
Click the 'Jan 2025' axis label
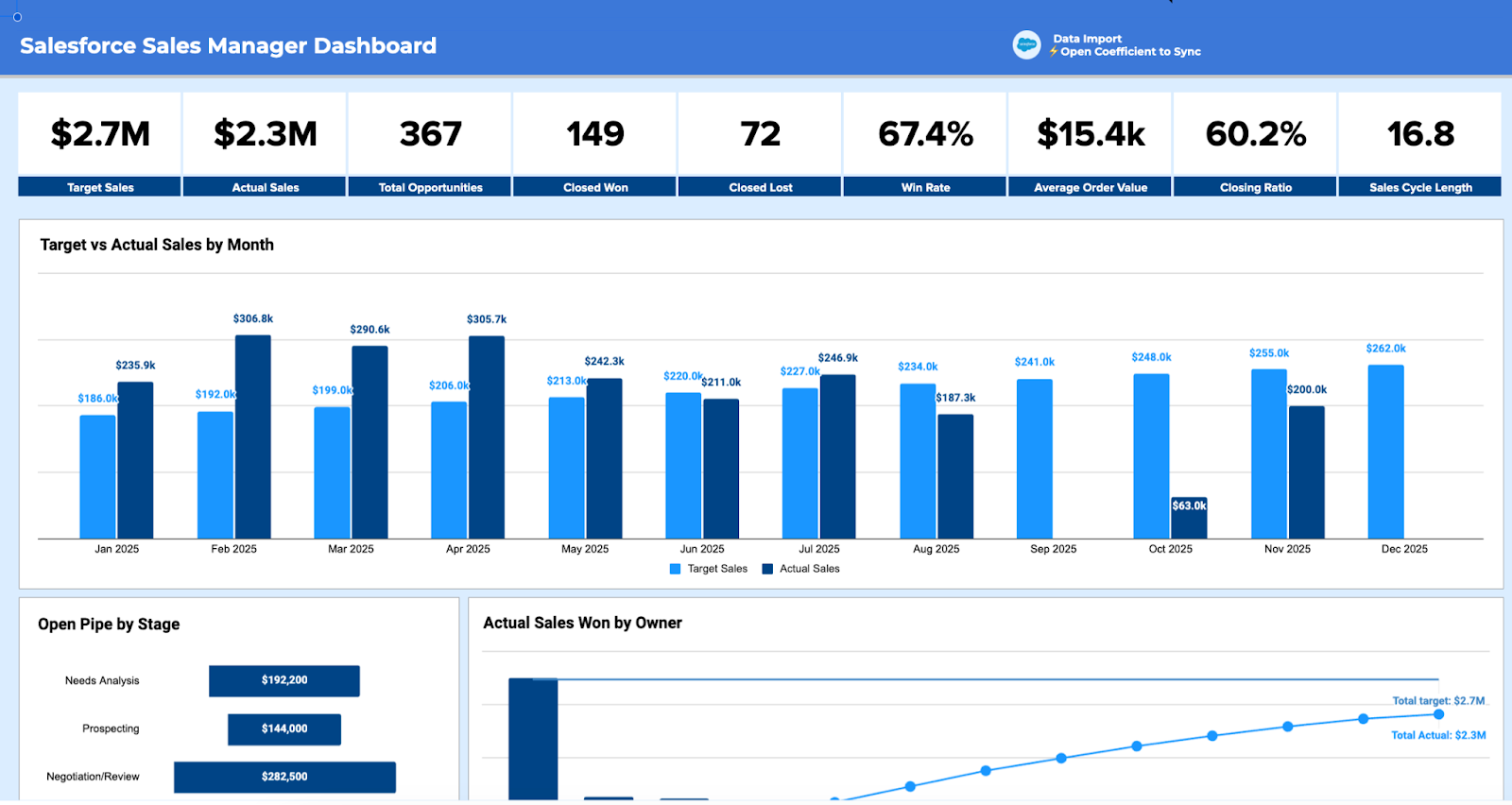(116, 549)
